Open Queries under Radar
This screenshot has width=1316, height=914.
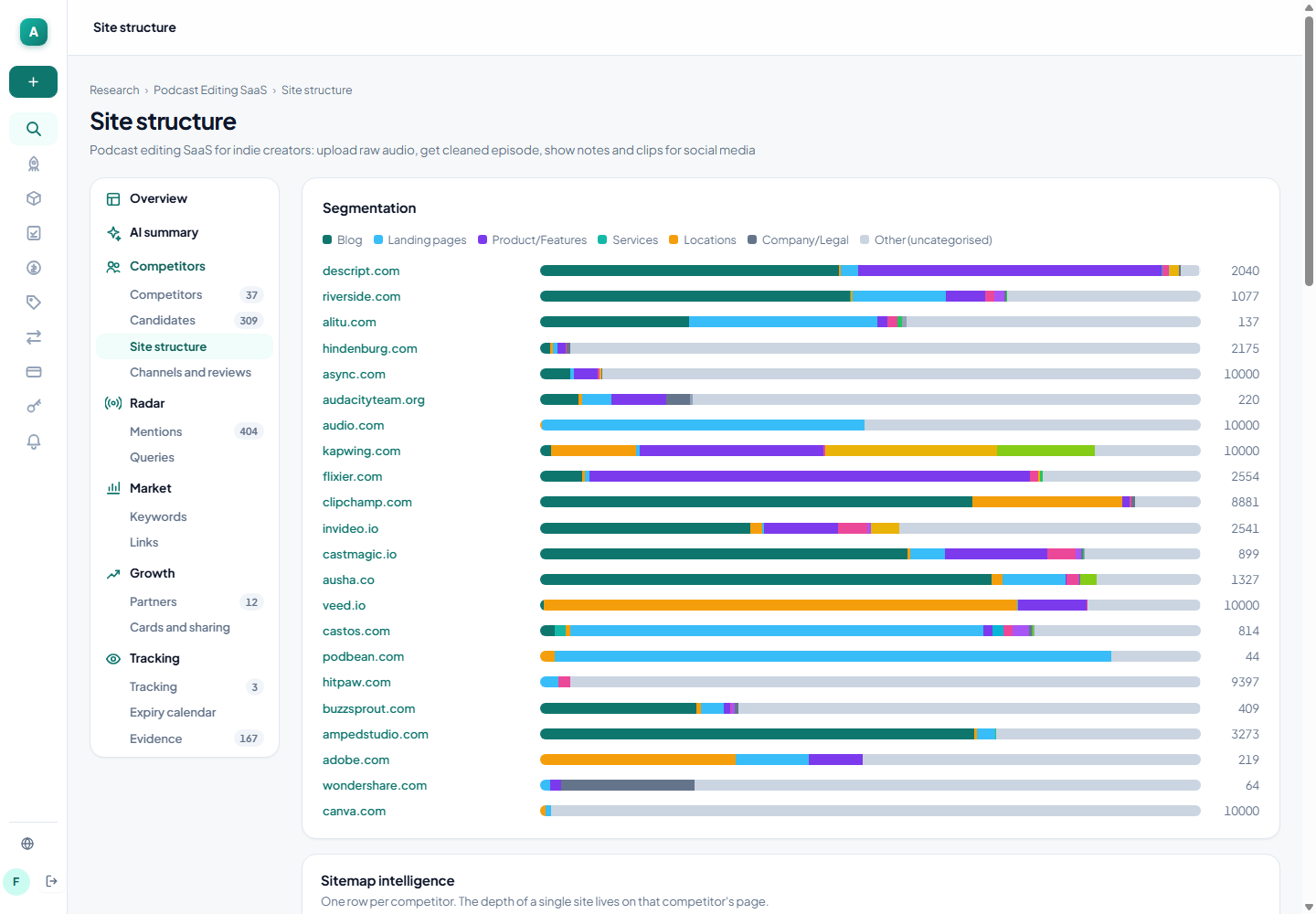coord(185,457)
